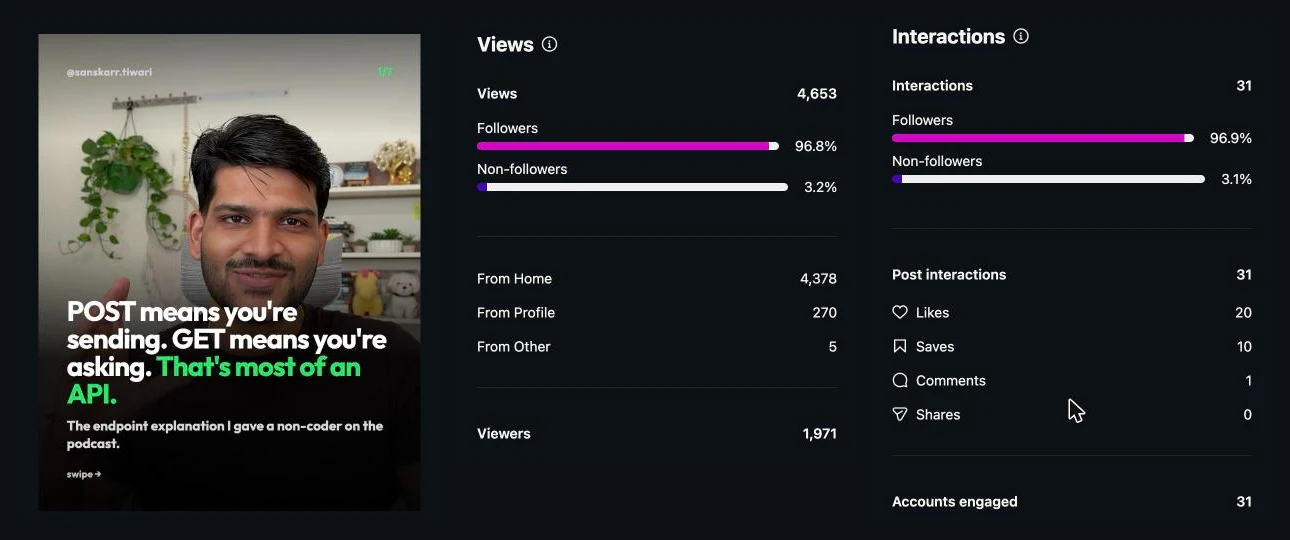
Task: Click the 'Saves' label
Action: pos(935,346)
